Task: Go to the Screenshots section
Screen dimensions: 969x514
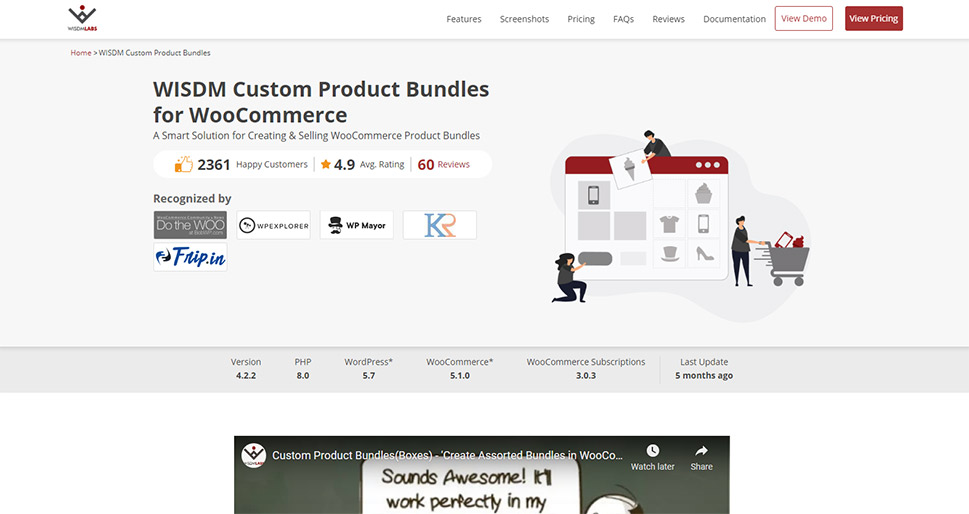Action: pos(524,19)
